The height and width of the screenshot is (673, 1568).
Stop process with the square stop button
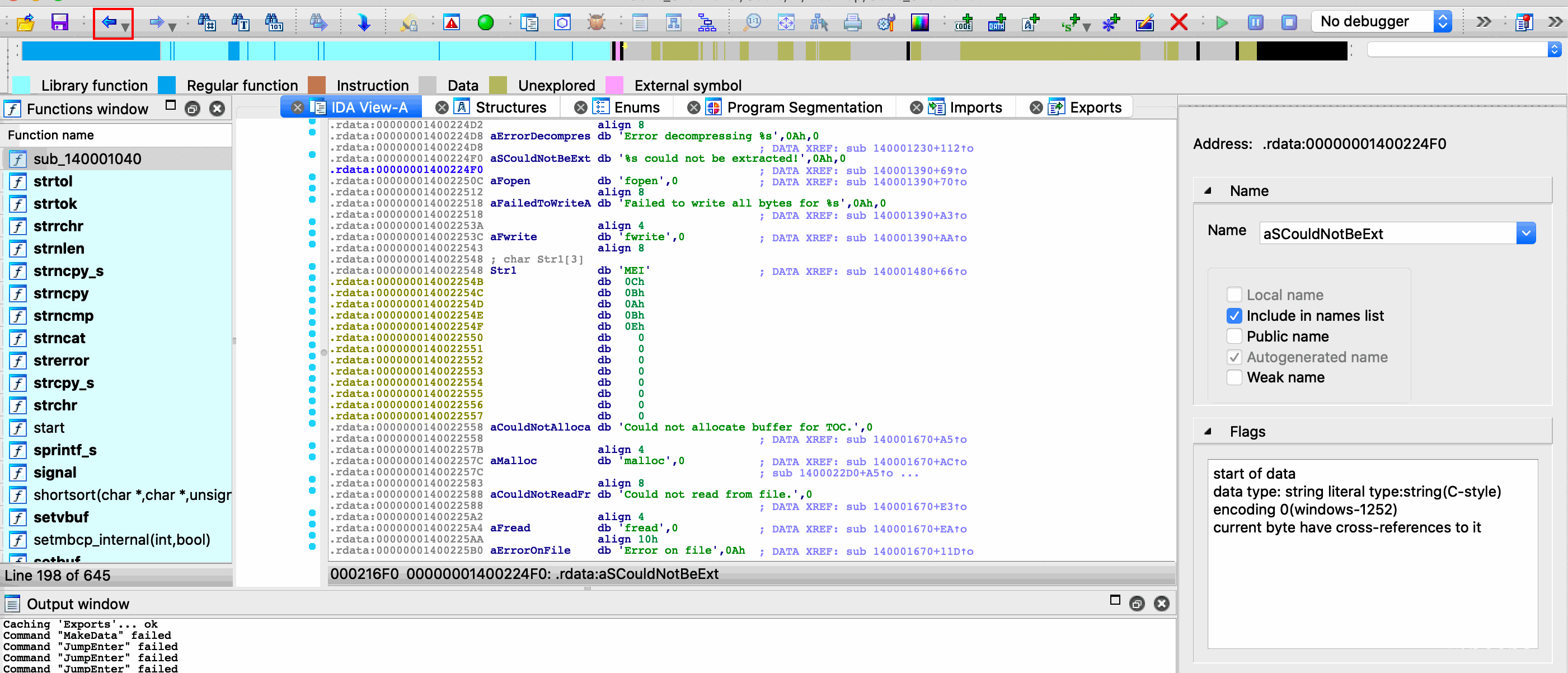tap(1289, 22)
